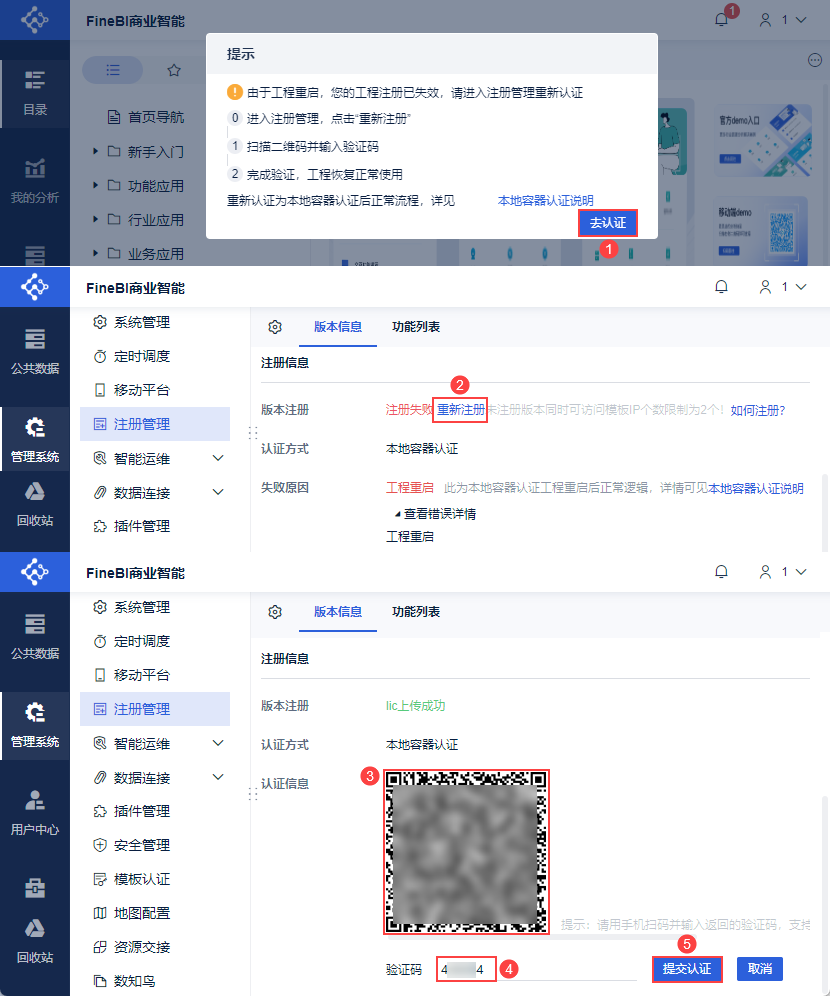Open 用户中心 in the left sidebar
Image resolution: width=830 pixels, height=996 pixels.
click(x=35, y=812)
